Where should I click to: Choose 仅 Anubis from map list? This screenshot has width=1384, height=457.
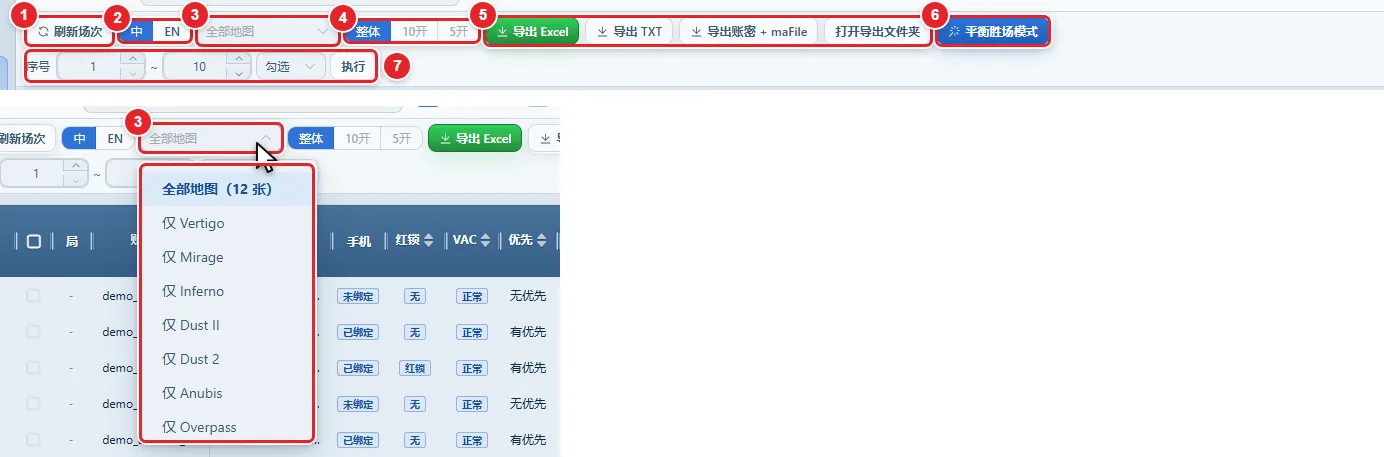point(227,393)
